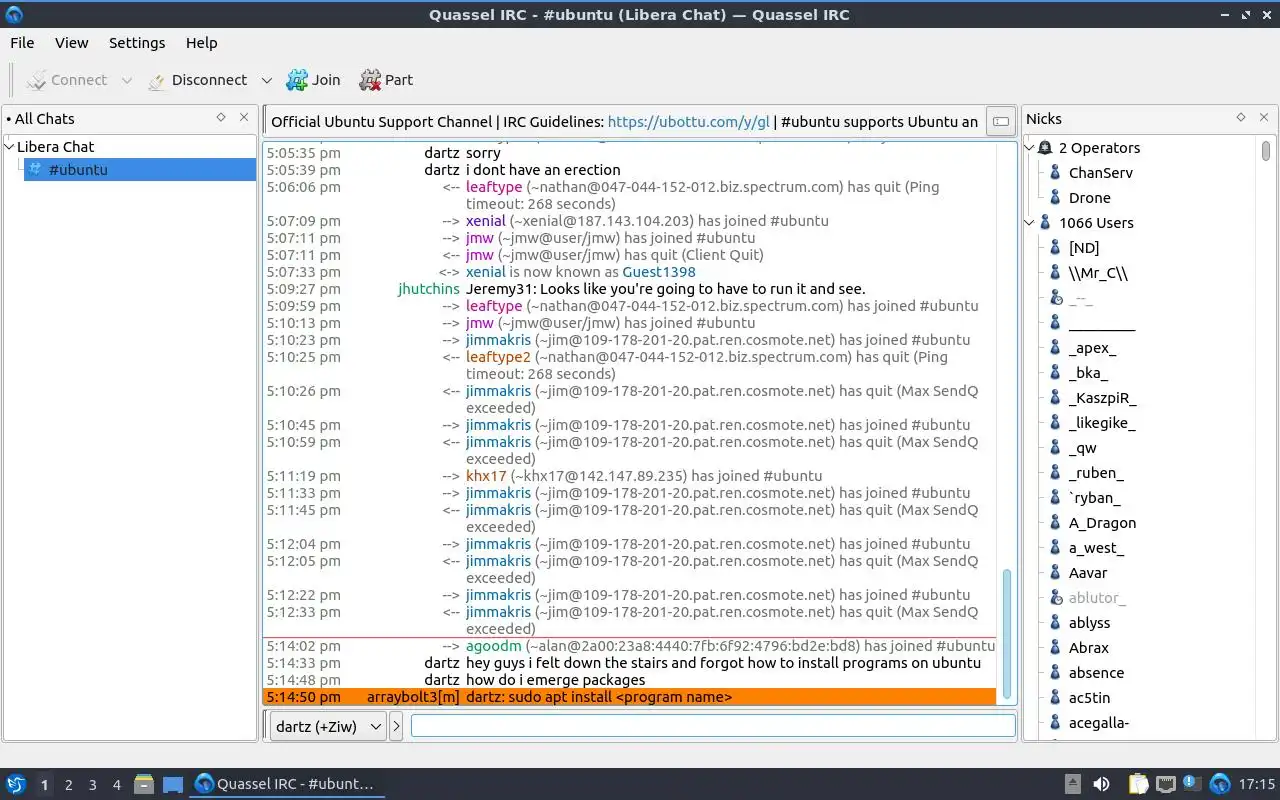Select Abrax in nick list

[x=1088, y=648]
